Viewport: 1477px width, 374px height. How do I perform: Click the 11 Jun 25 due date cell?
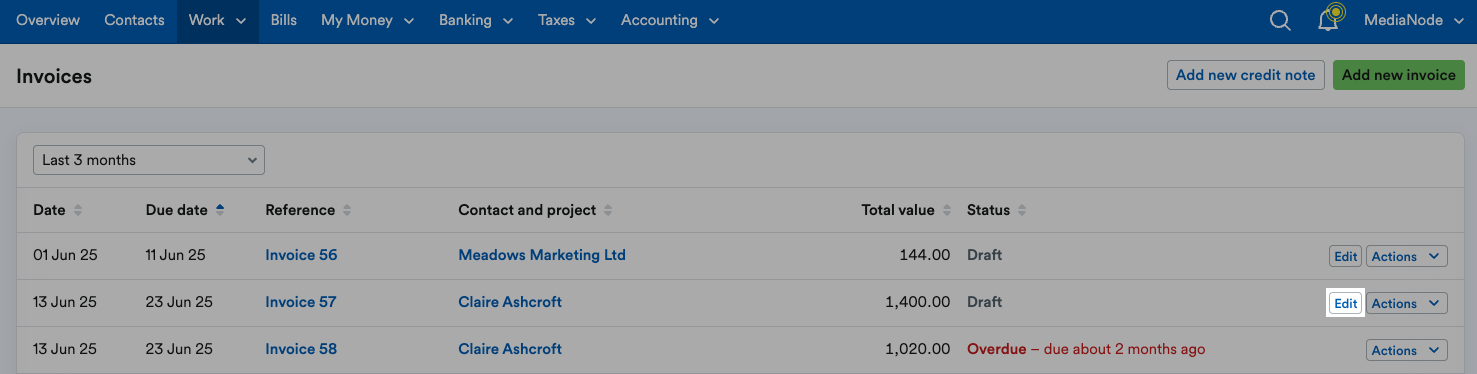click(176, 255)
